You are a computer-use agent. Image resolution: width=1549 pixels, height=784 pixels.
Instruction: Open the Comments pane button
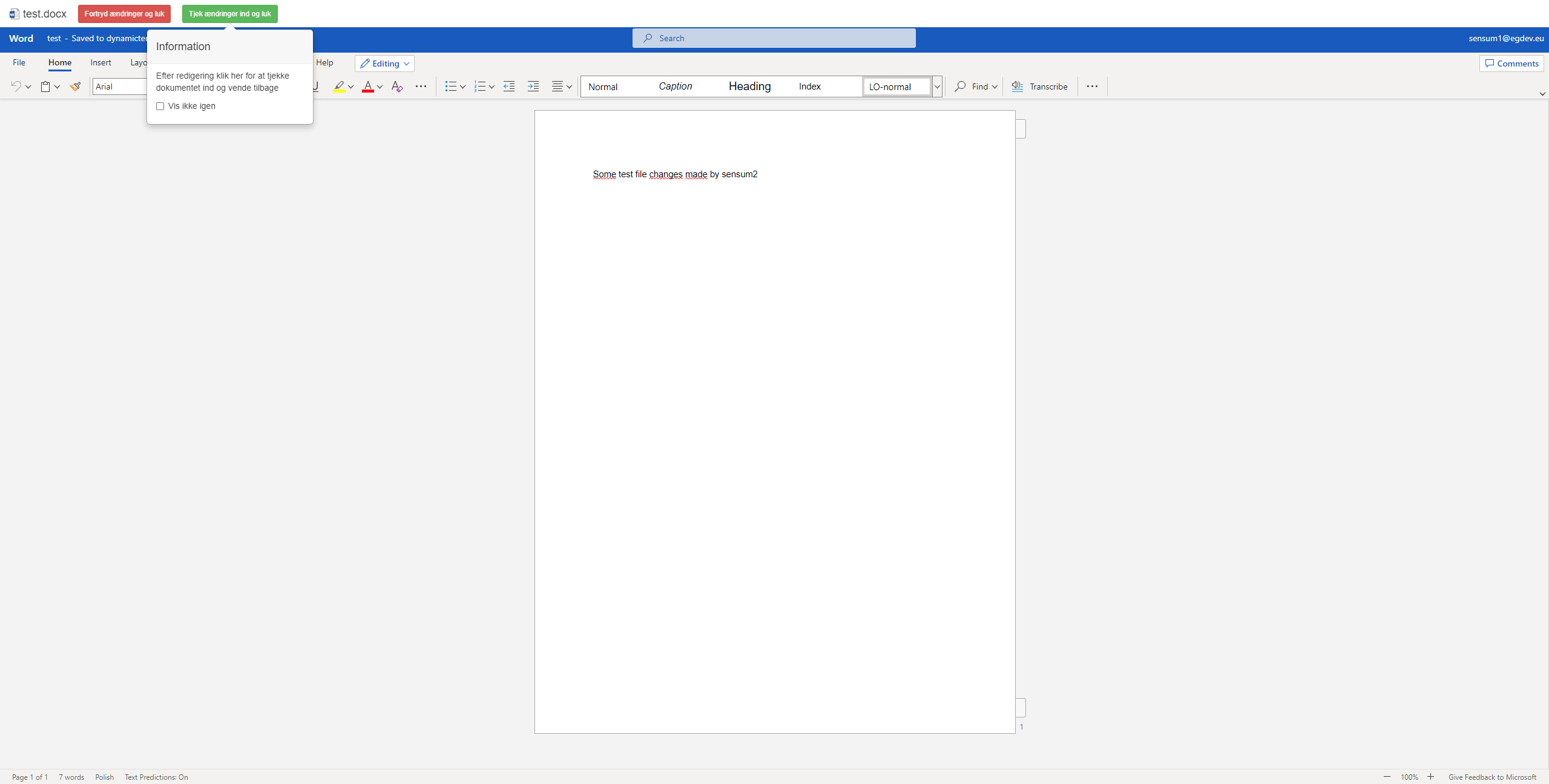pyautogui.click(x=1511, y=64)
